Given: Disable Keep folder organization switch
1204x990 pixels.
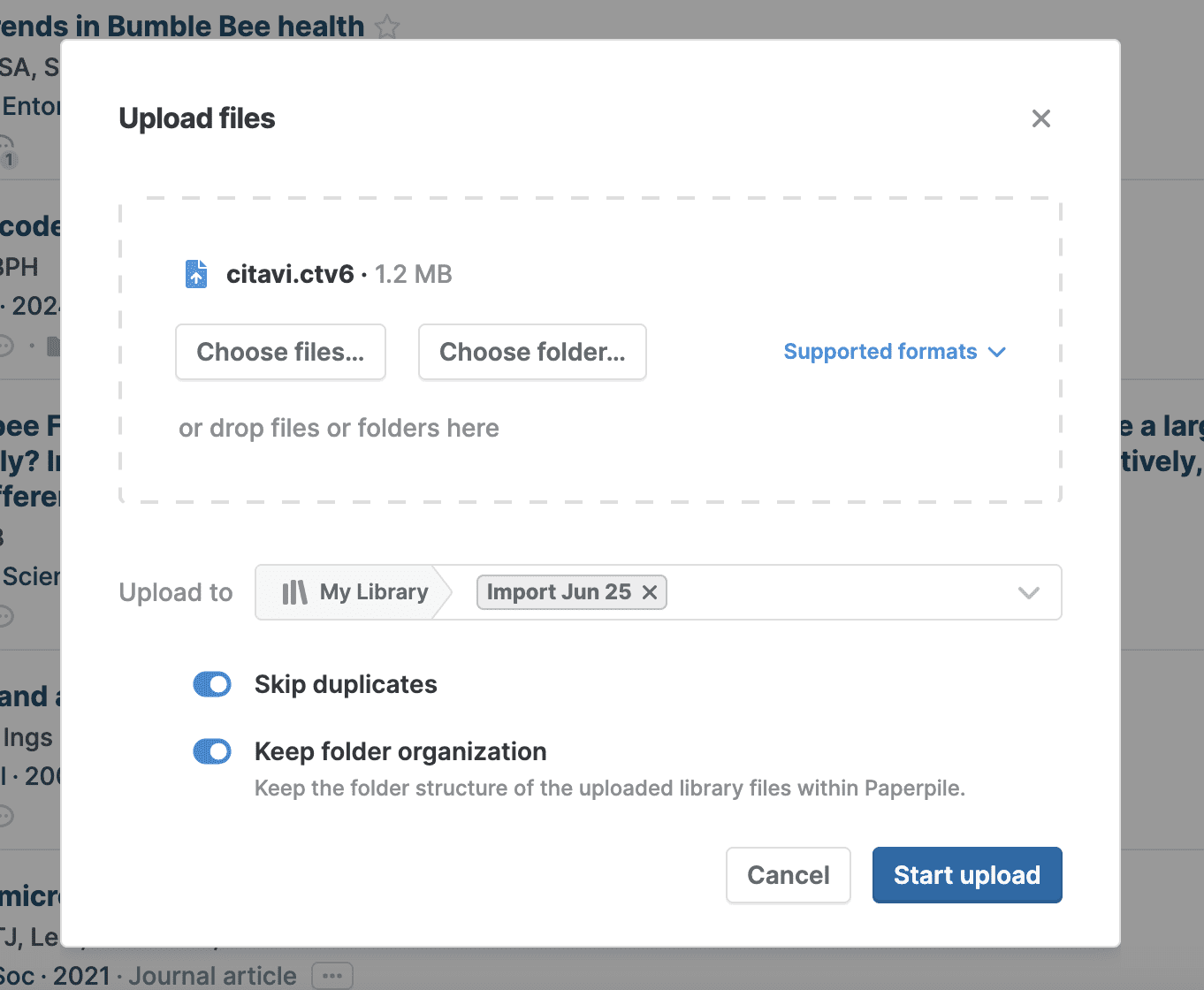Looking at the screenshot, I should point(212,751).
